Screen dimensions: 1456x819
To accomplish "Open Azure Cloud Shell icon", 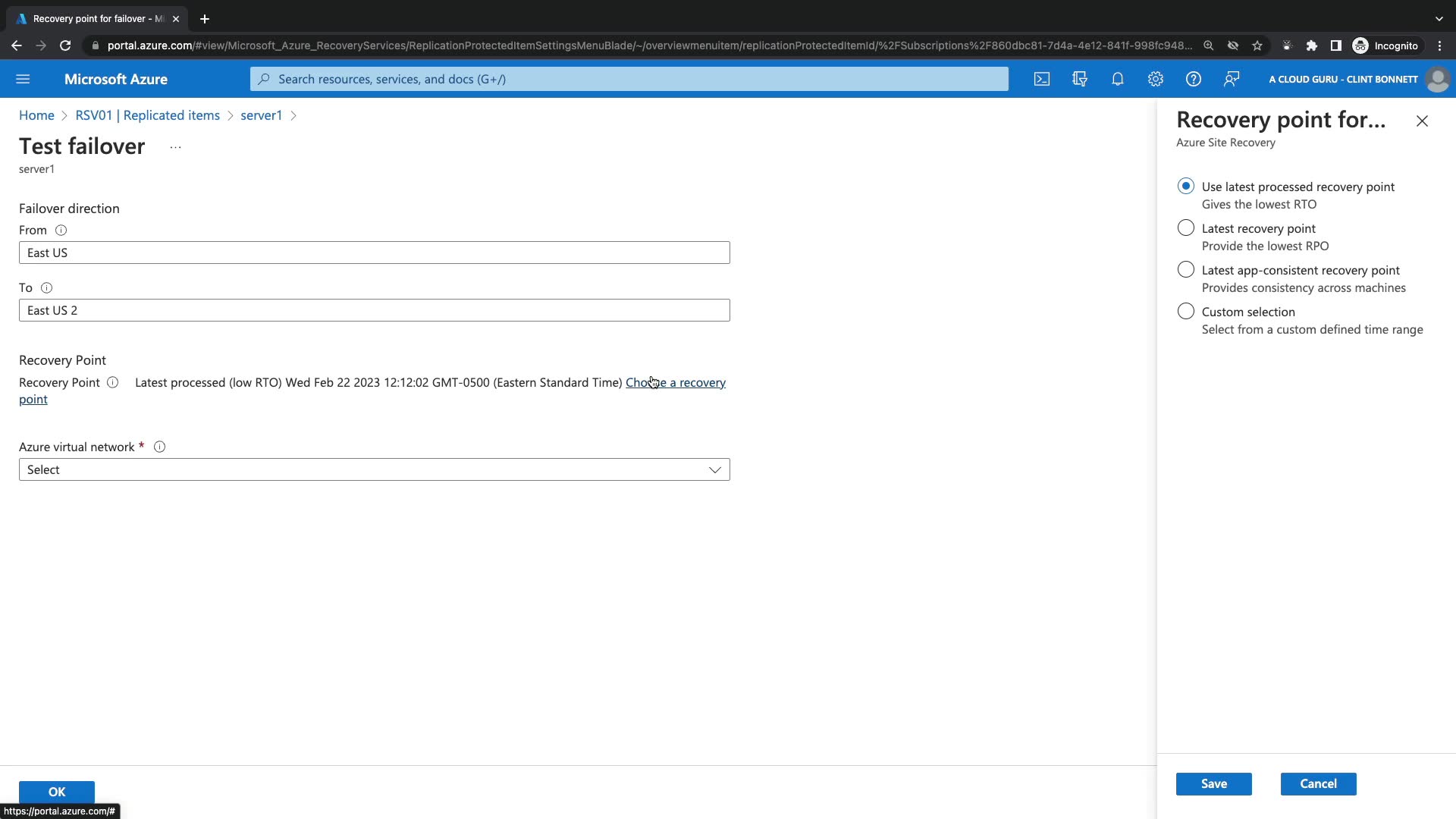I will [x=1042, y=79].
